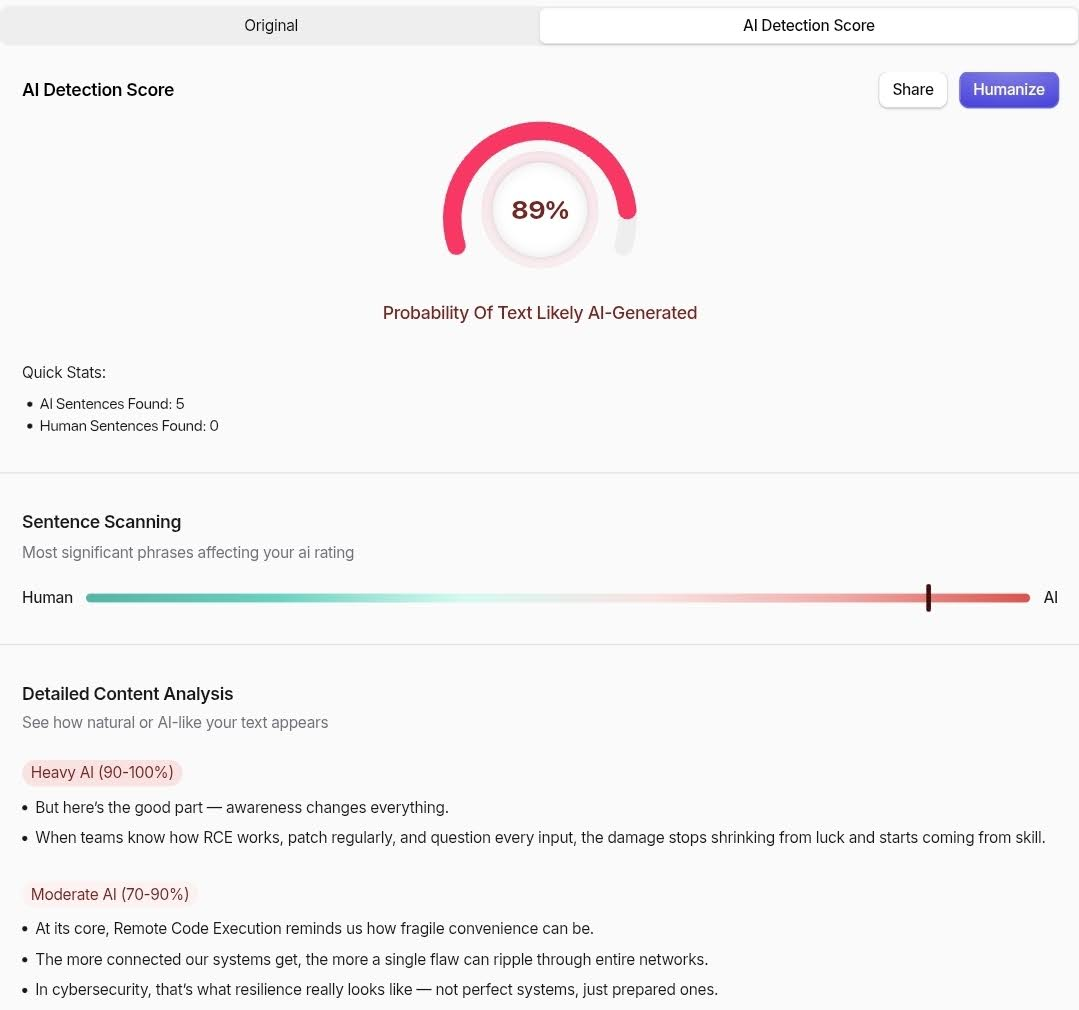Image resolution: width=1079 pixels, height=1010 pixels.
Task: Click the 89% gauge center
Action: [x=540, y=210]
